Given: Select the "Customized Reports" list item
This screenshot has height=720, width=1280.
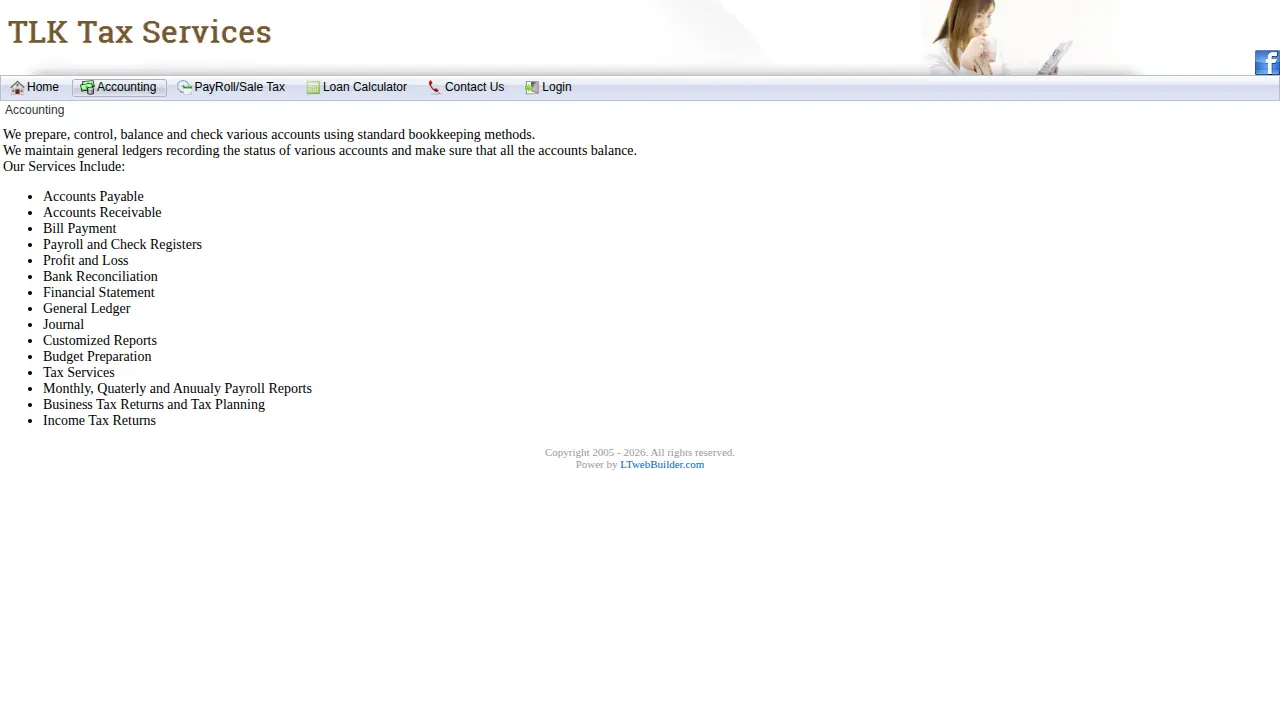Looking at the screenshot, I should pos(100,340).
